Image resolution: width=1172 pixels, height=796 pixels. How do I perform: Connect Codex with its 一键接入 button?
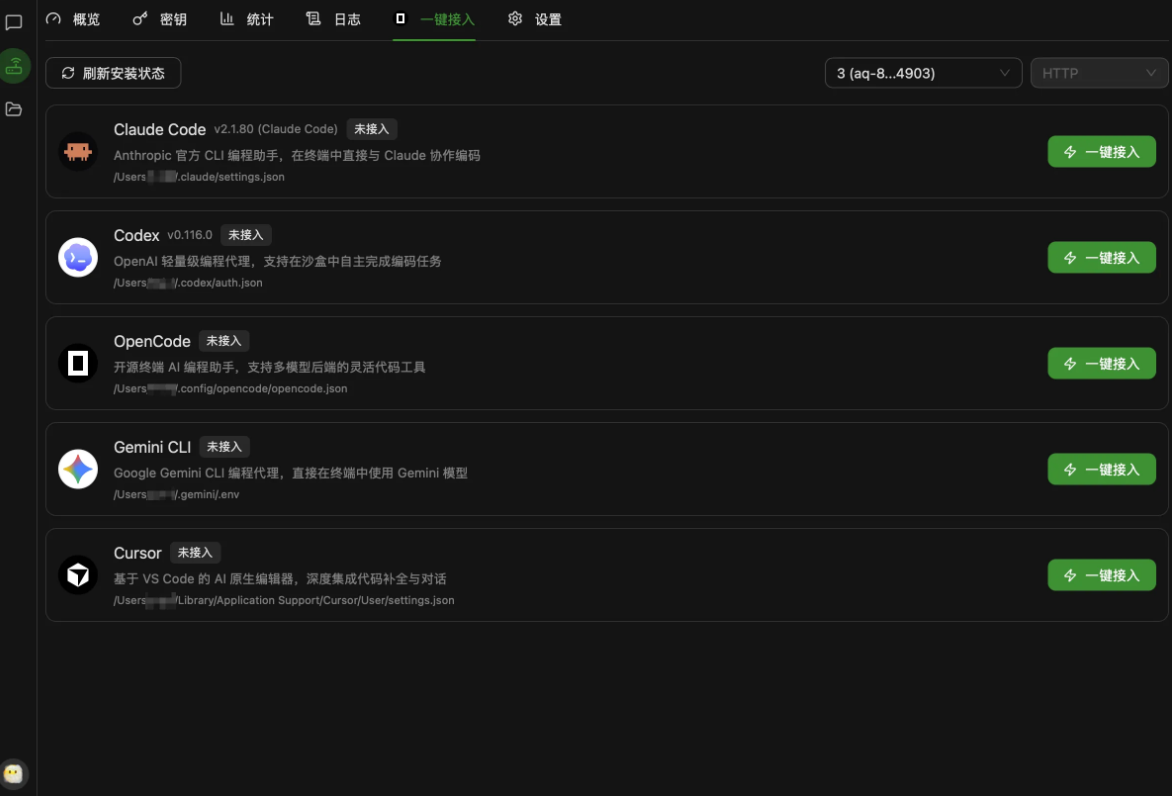pos(1101,258)
